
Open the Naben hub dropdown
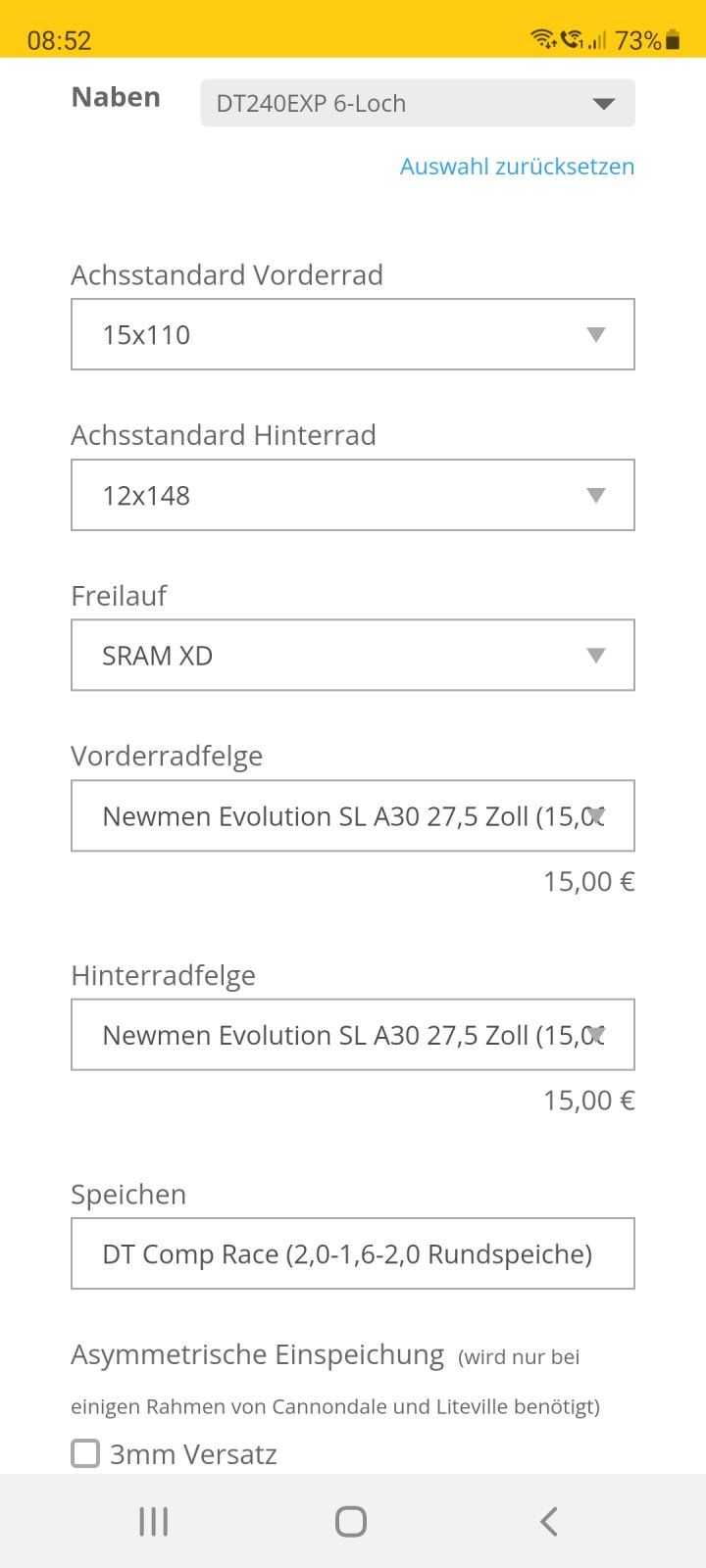(x=418, y=103)
